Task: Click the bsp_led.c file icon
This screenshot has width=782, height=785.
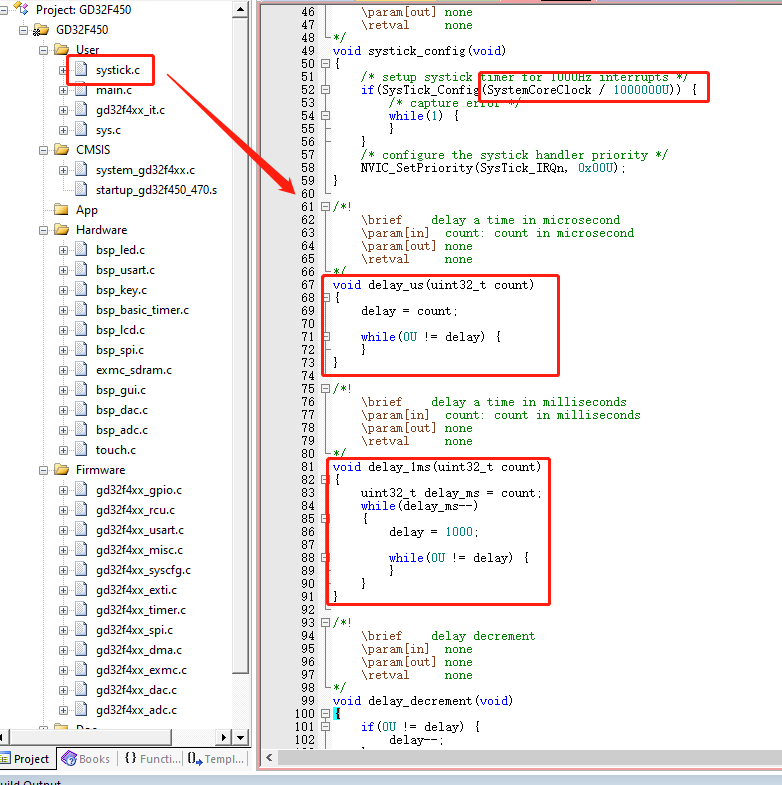Action: pos(81,249)
